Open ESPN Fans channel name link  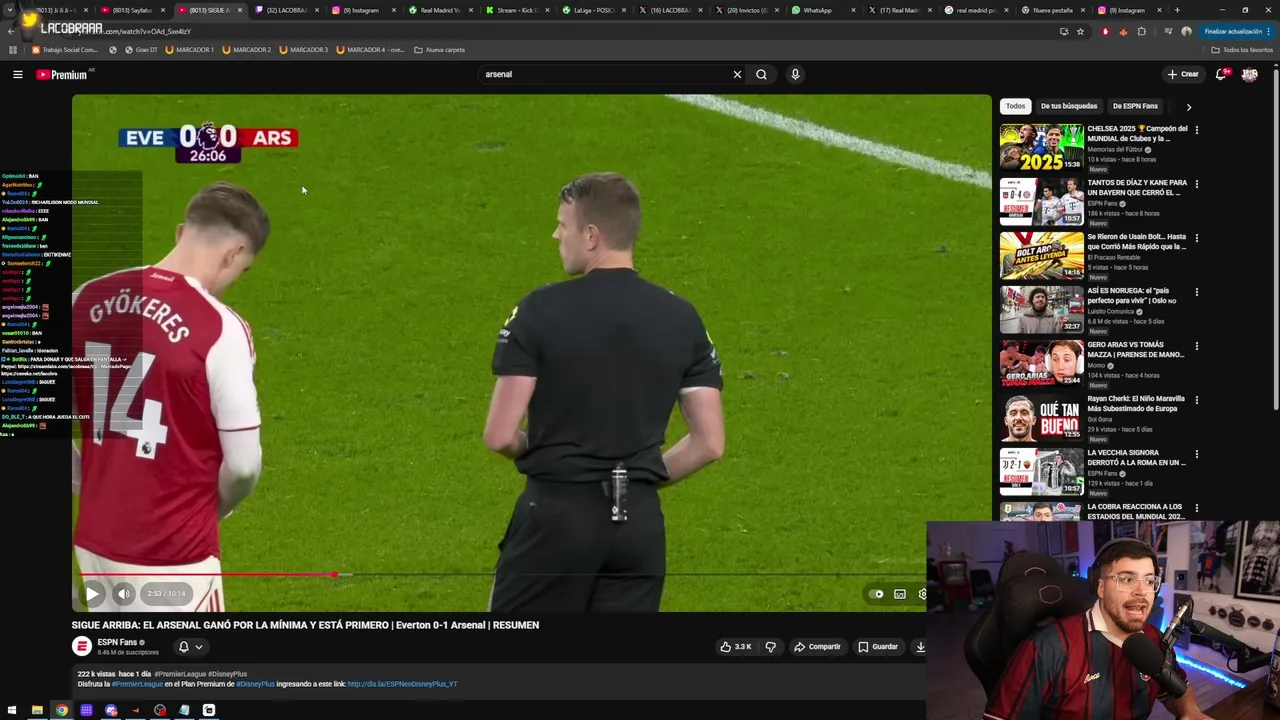117,642
